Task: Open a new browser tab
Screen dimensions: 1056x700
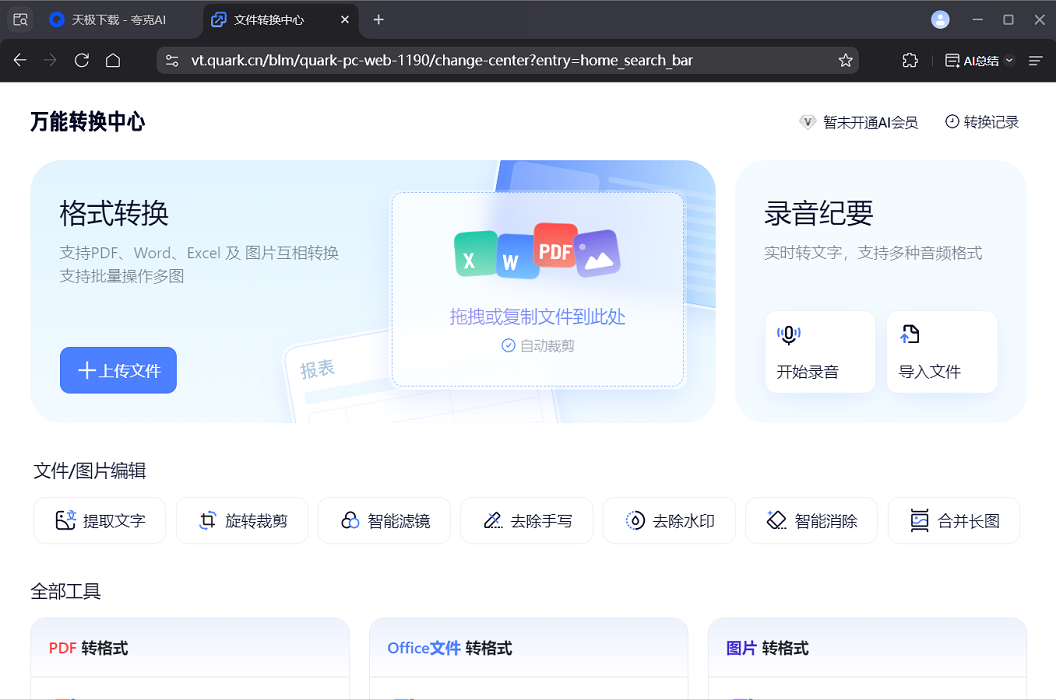Action: tap(378, 20)
